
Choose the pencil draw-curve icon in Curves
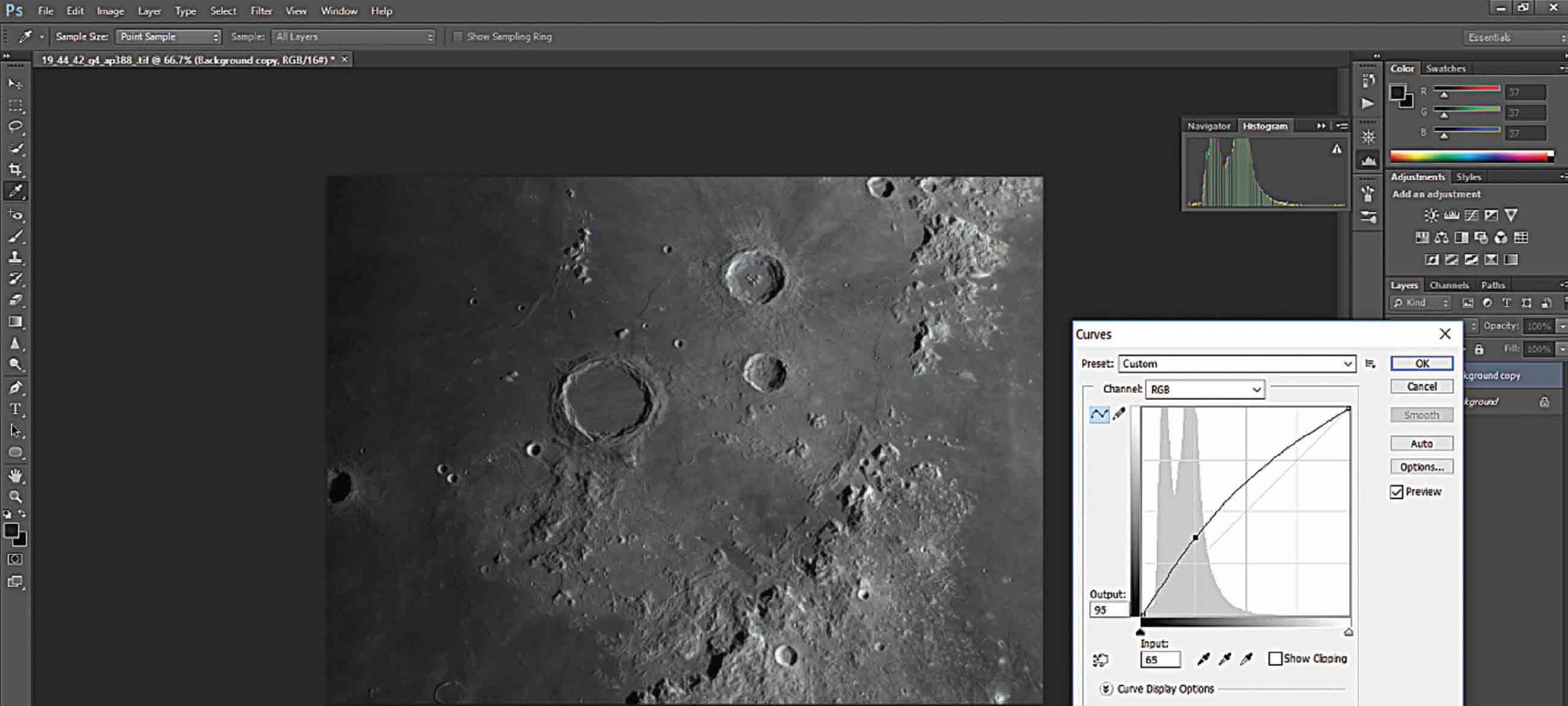click(x=1119, y=414)
